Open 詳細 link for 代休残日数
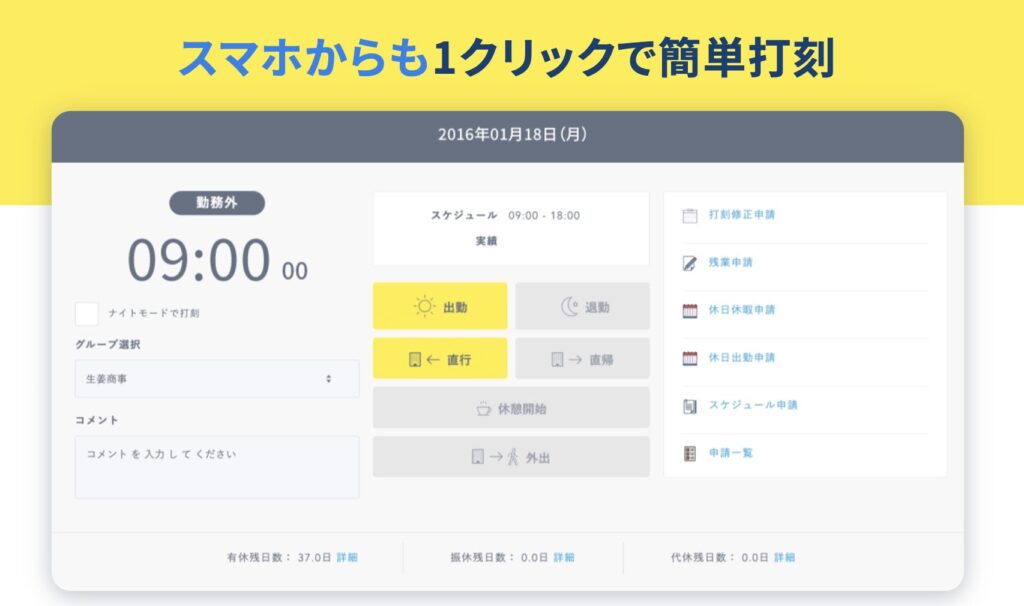 pos(784,557)
